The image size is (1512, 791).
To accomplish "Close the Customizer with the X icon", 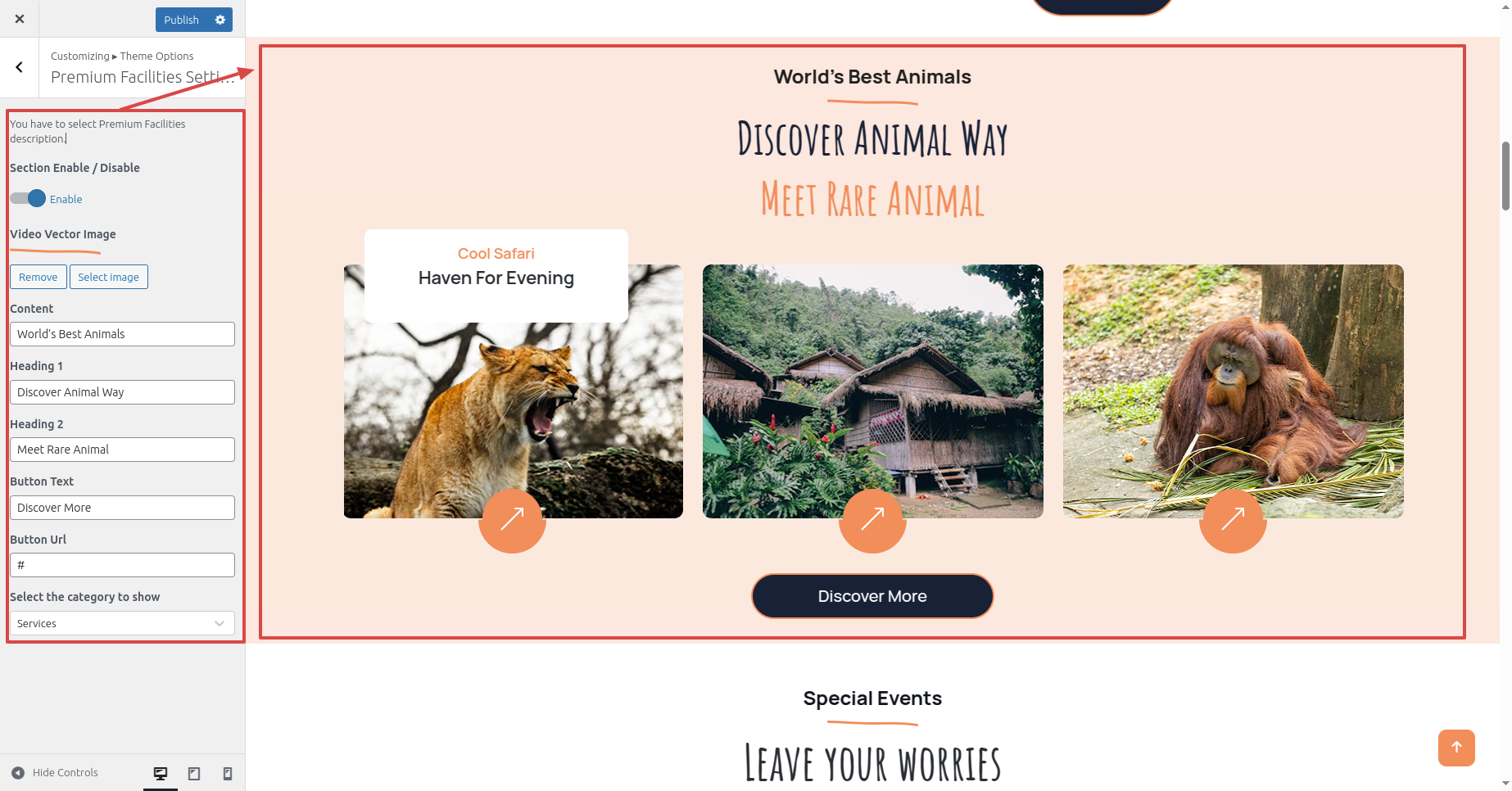I will pos(19,19).
